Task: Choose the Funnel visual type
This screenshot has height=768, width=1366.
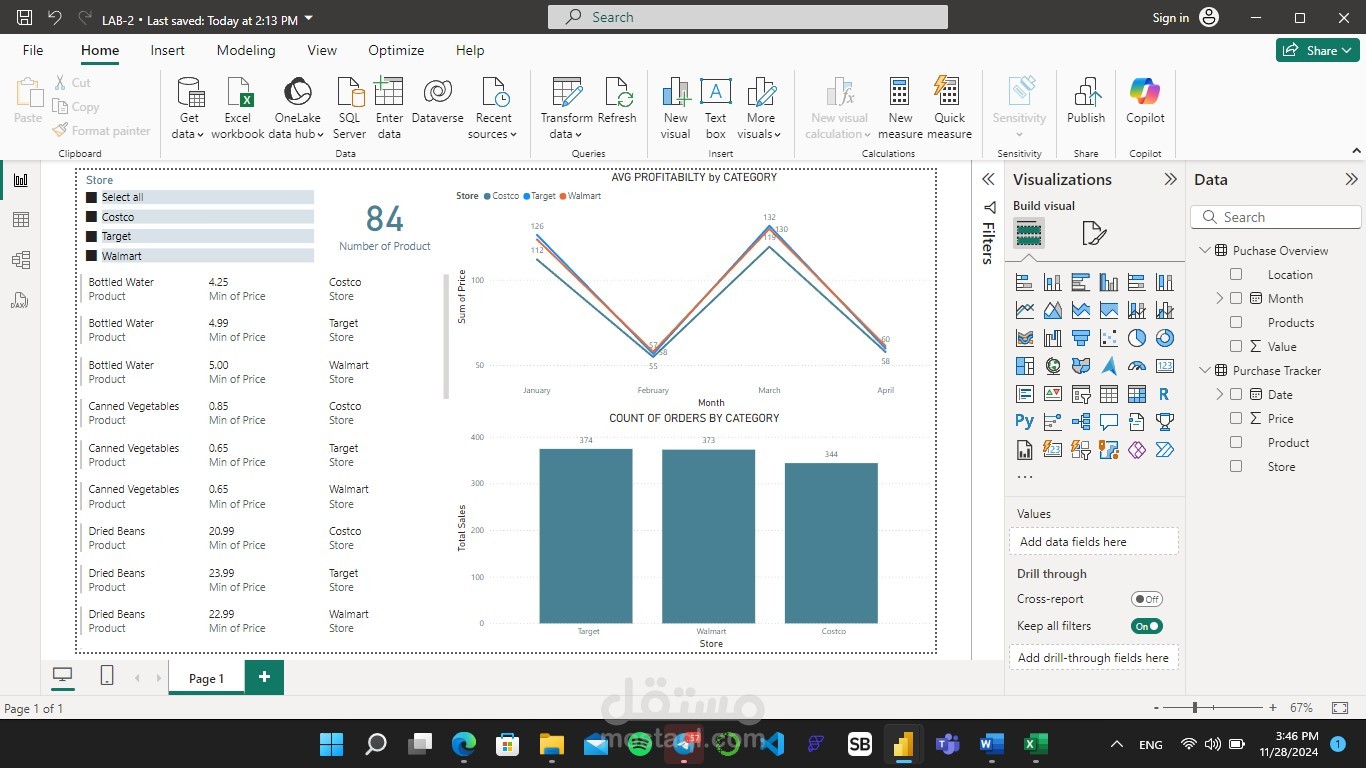Action: pyautogui.click(x=1080, y=338)
